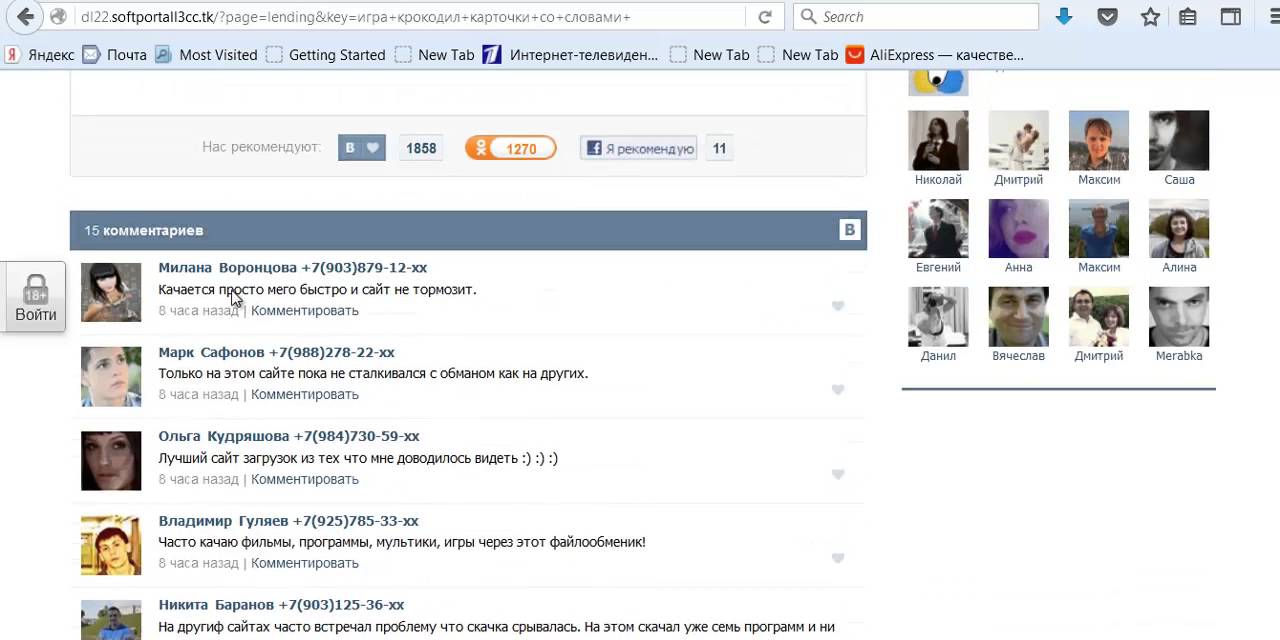Click the Facebook Я рекомендую button
Screen dimensions: 1280x640
639,148
